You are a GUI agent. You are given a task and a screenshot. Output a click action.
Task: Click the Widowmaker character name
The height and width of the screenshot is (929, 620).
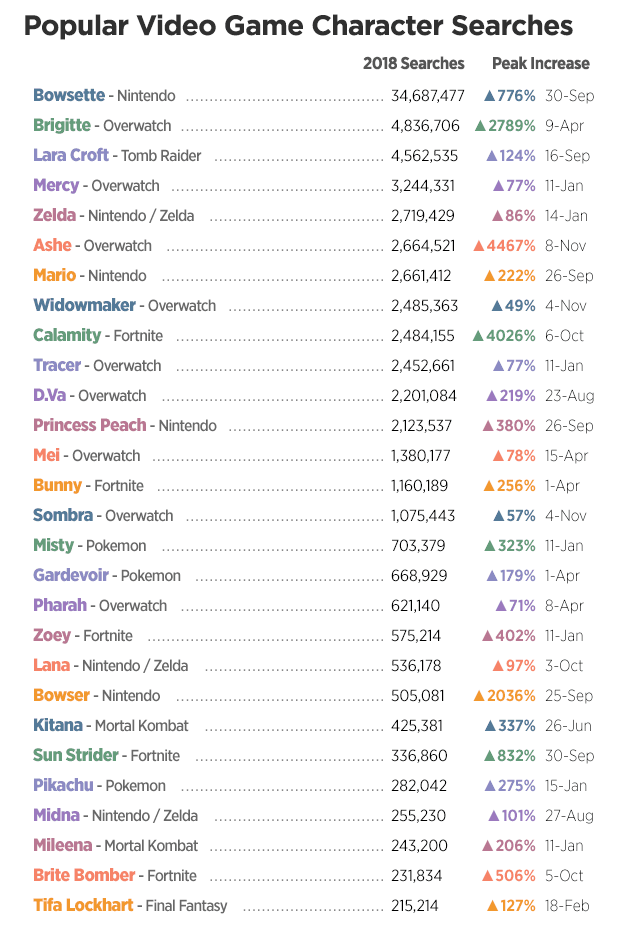84,306
